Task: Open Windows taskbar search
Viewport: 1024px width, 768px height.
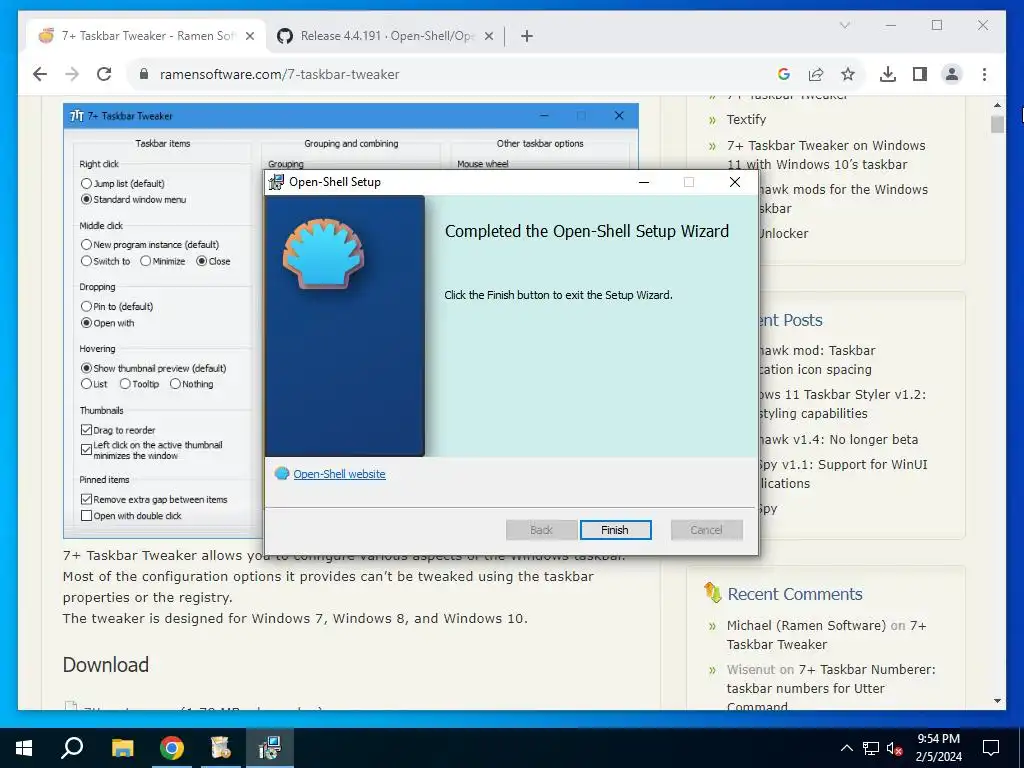Action: (x=72, y=748)
